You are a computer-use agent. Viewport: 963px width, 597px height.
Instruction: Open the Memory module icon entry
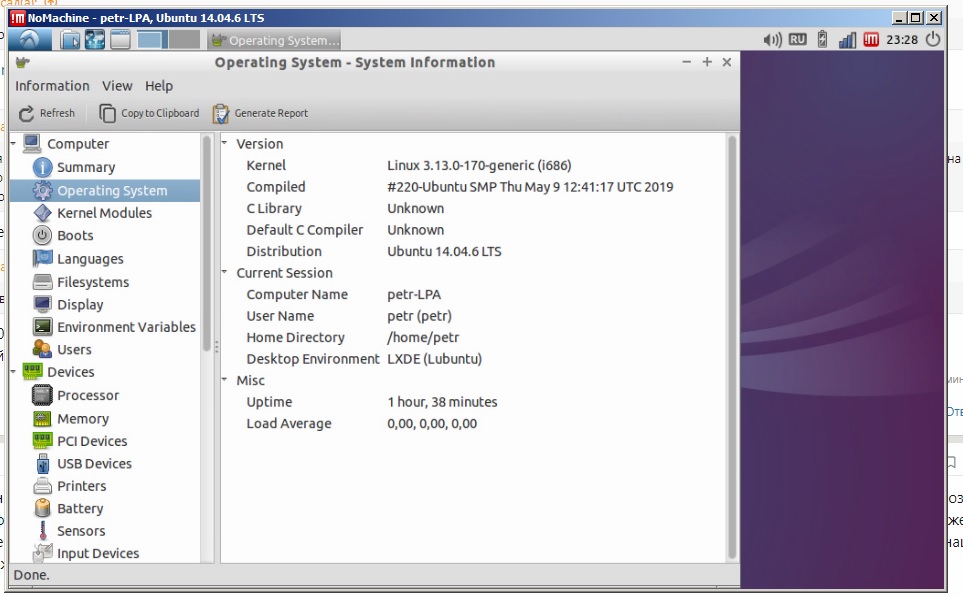(x=42, y=419)
